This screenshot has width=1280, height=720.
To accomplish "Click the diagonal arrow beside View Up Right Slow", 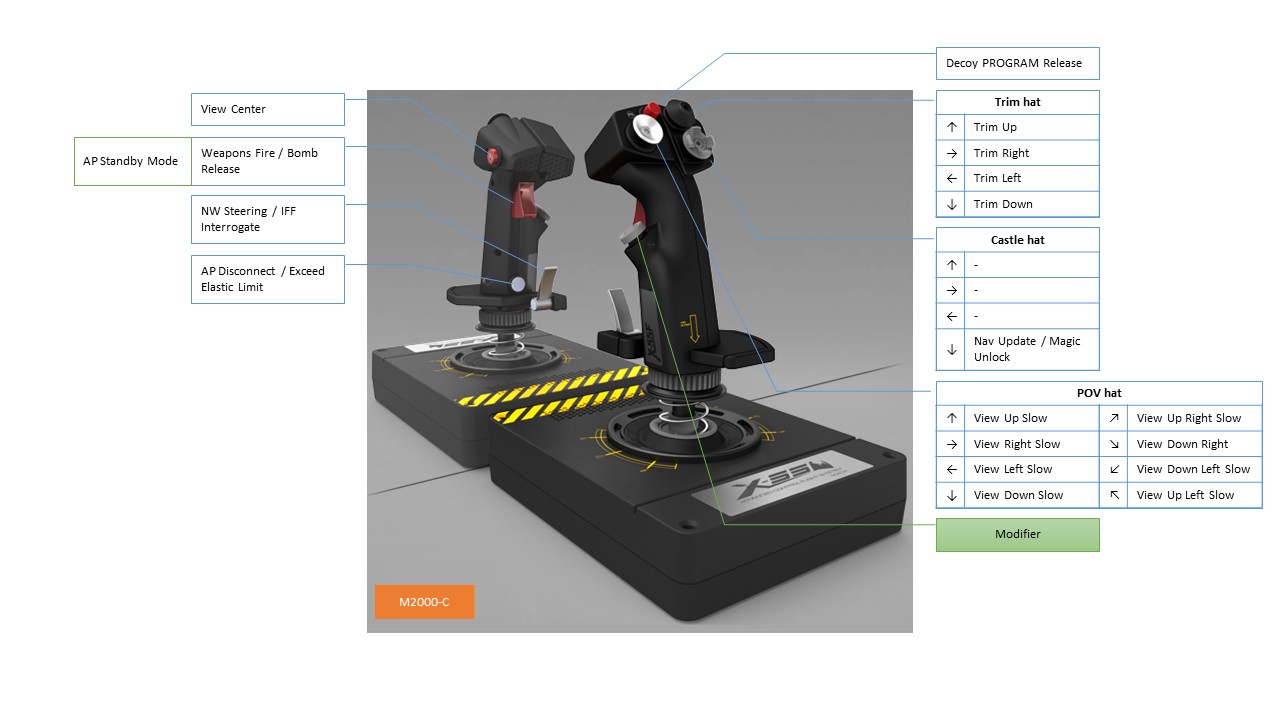I will coord(1114,418).
